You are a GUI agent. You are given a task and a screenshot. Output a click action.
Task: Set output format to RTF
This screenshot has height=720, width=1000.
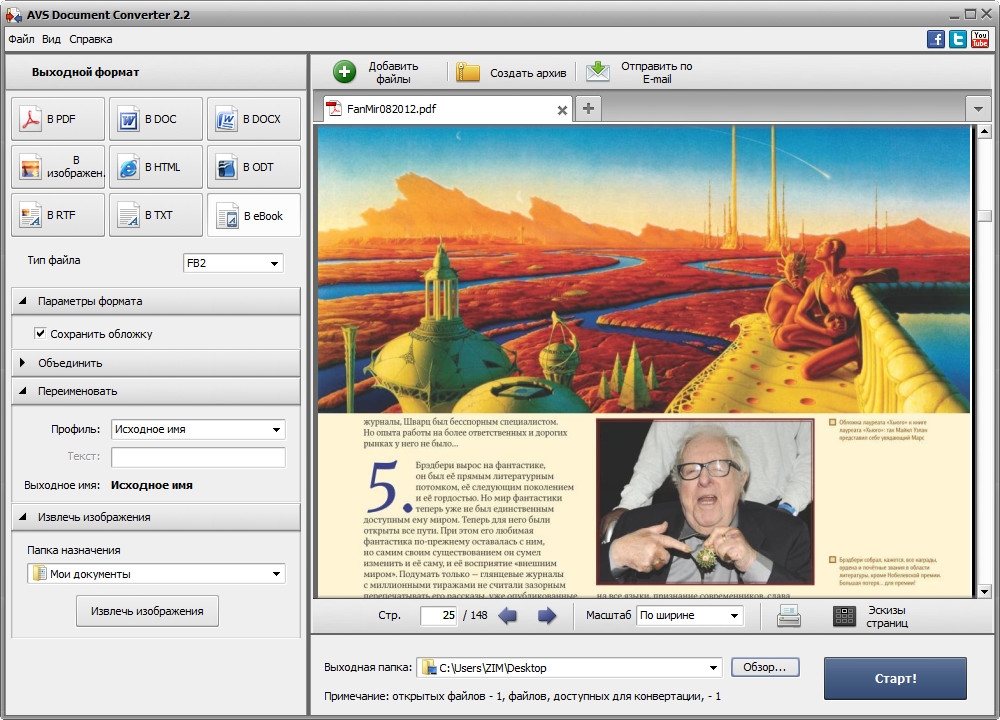pyautogui.click(x=57, y=215)
